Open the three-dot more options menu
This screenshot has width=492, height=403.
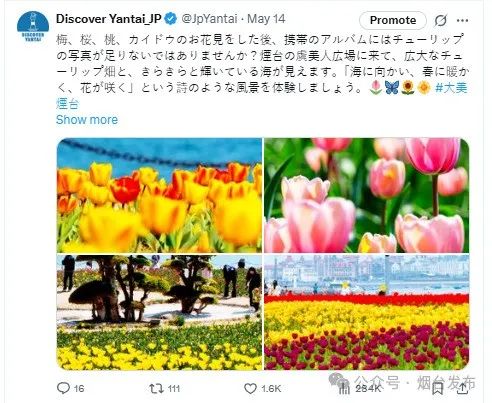click(x=462, y=21)
